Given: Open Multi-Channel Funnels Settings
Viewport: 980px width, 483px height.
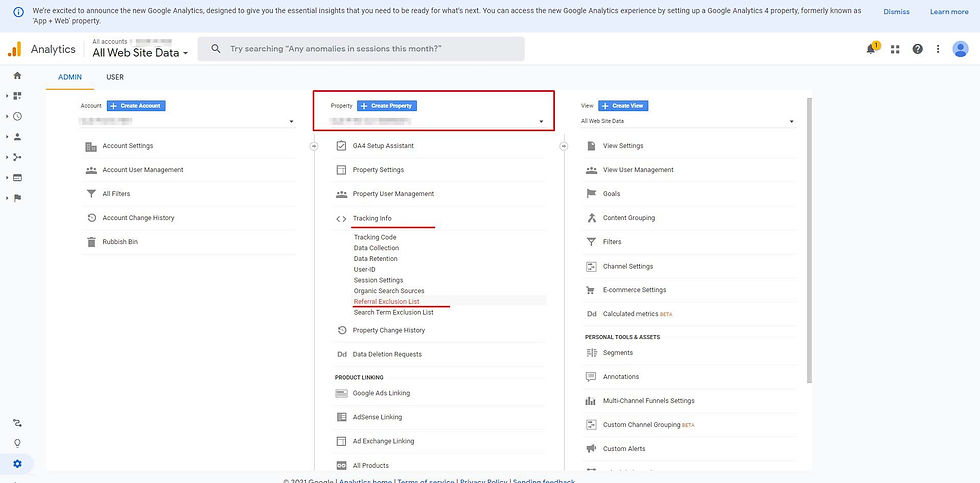Looking at the screenshot, I should [x=649, y=401].
